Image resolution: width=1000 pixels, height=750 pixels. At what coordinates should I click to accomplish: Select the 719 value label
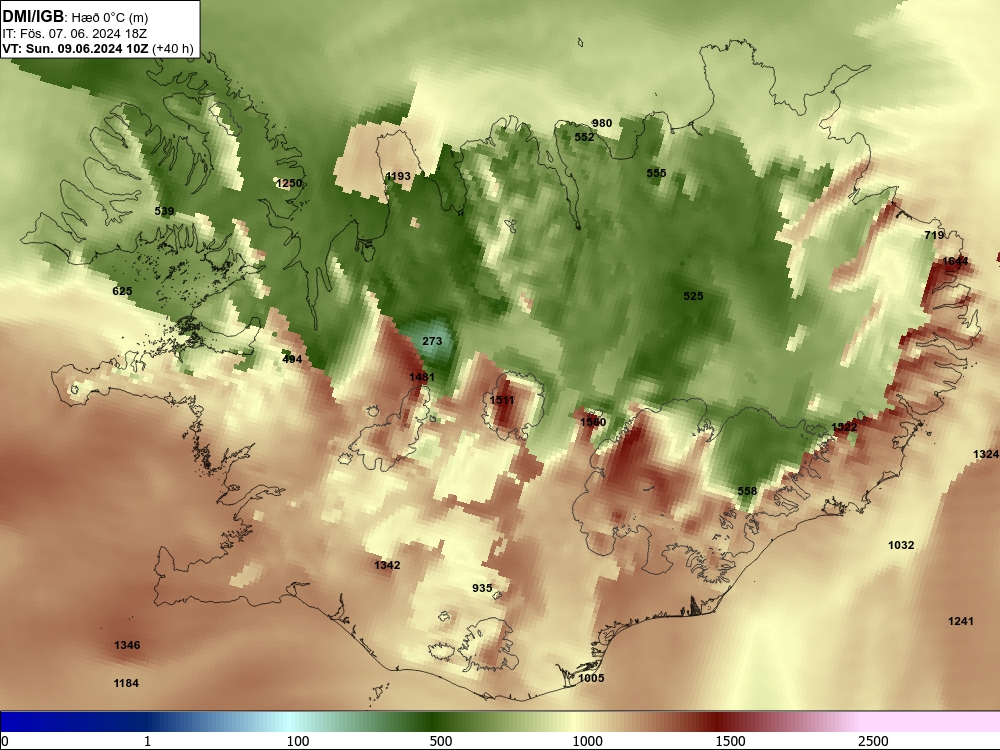(934, 235)
